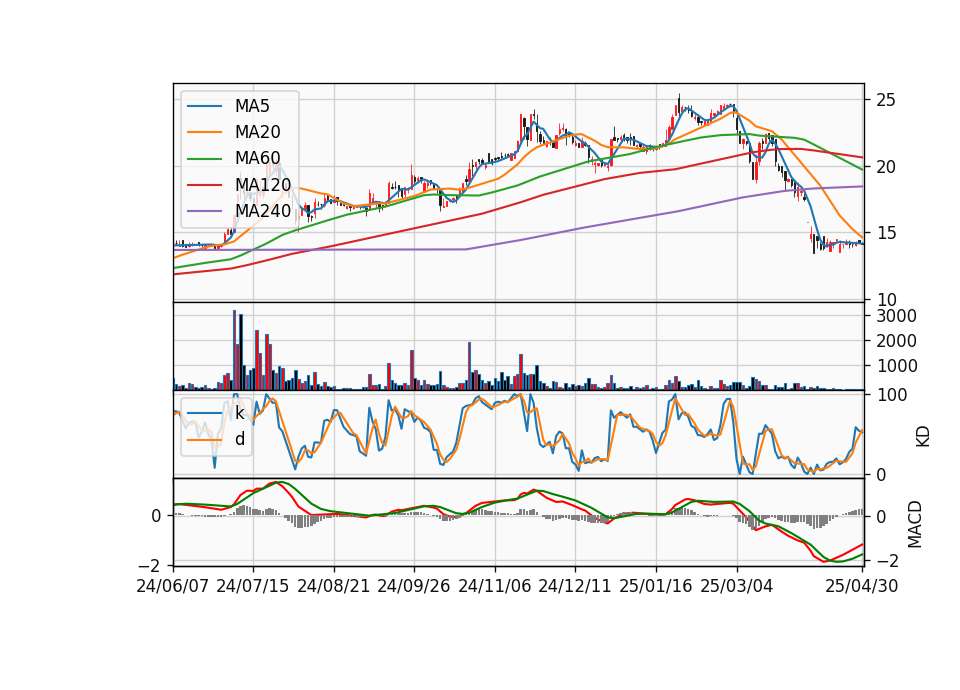This screenshot has height=690, width=960.
Task: Click the price axis value 10
Action: click(x=886, y=300)
